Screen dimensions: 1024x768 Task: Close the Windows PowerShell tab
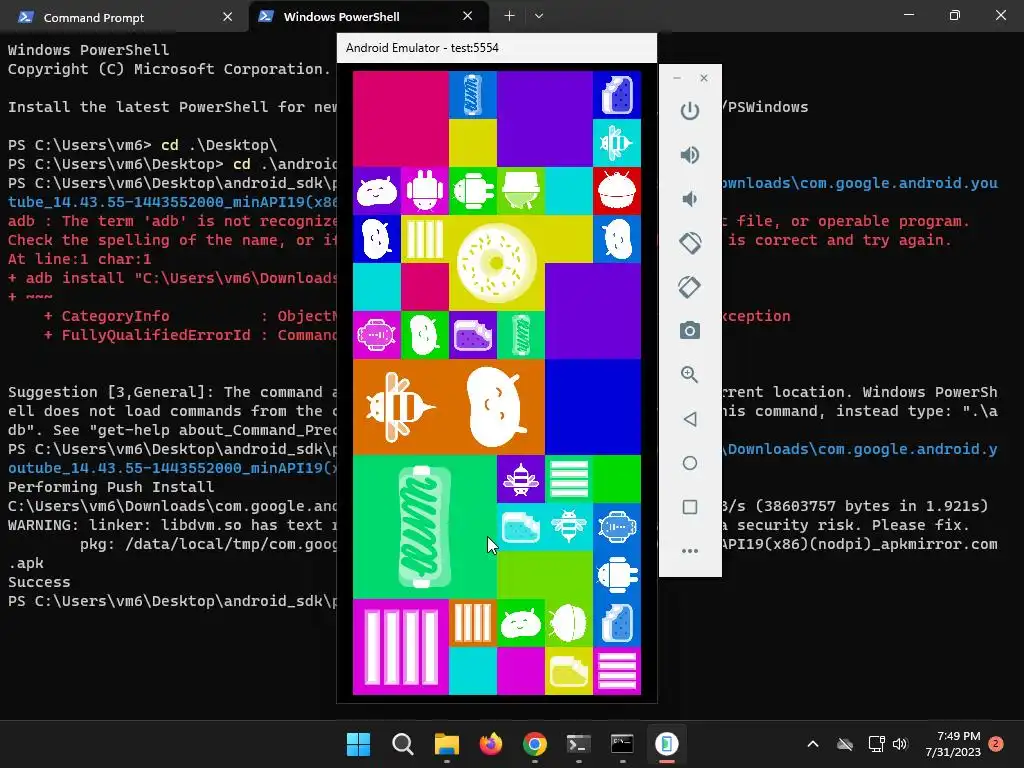(x=468, y=16)
